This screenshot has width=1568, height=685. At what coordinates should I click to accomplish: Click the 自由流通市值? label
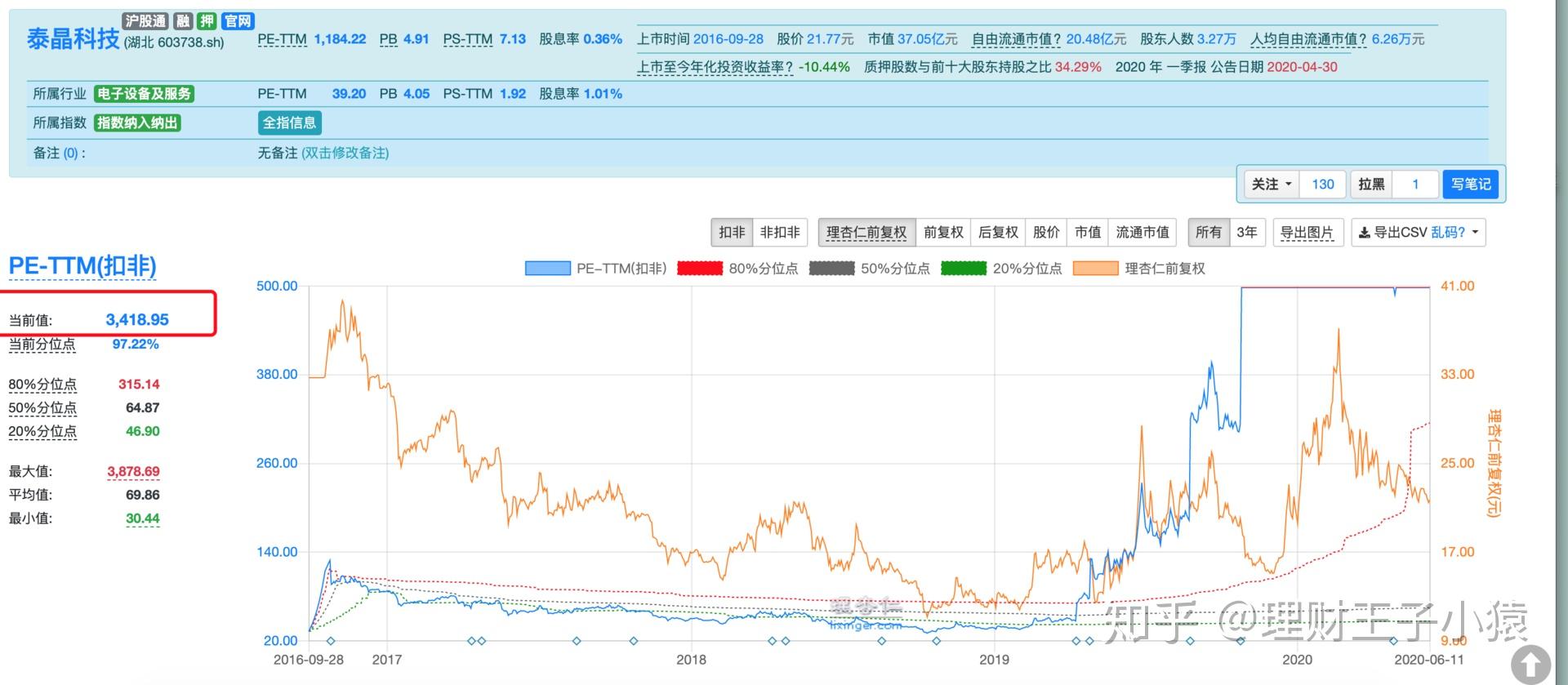coord(1017,39)
